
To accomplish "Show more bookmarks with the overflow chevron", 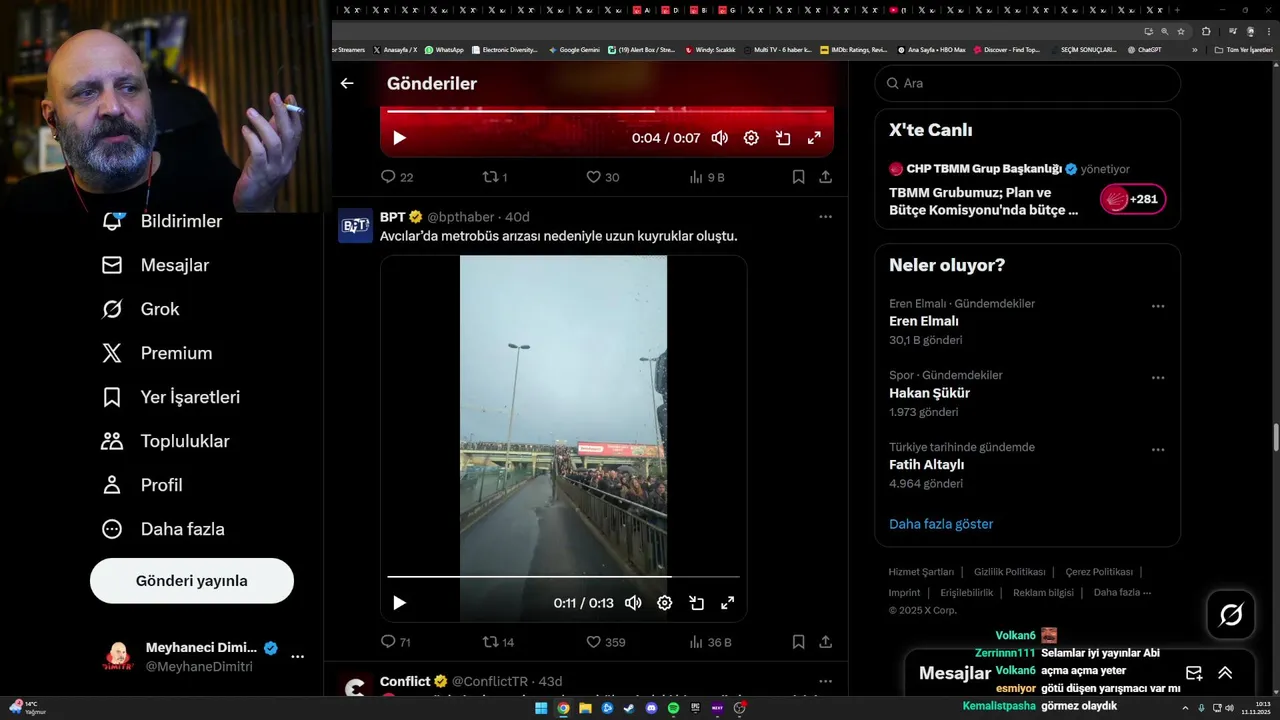I will pyautogui.click(x=1194, y=49).
